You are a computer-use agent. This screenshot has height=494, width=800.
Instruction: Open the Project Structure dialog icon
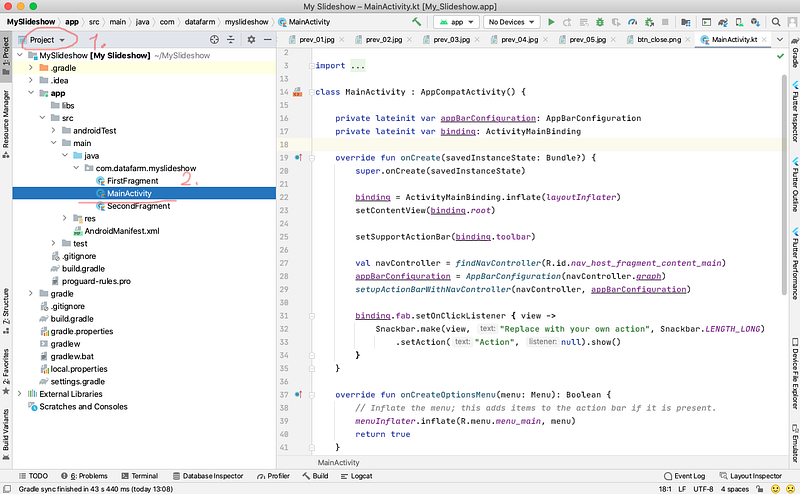tap(686, 22)
